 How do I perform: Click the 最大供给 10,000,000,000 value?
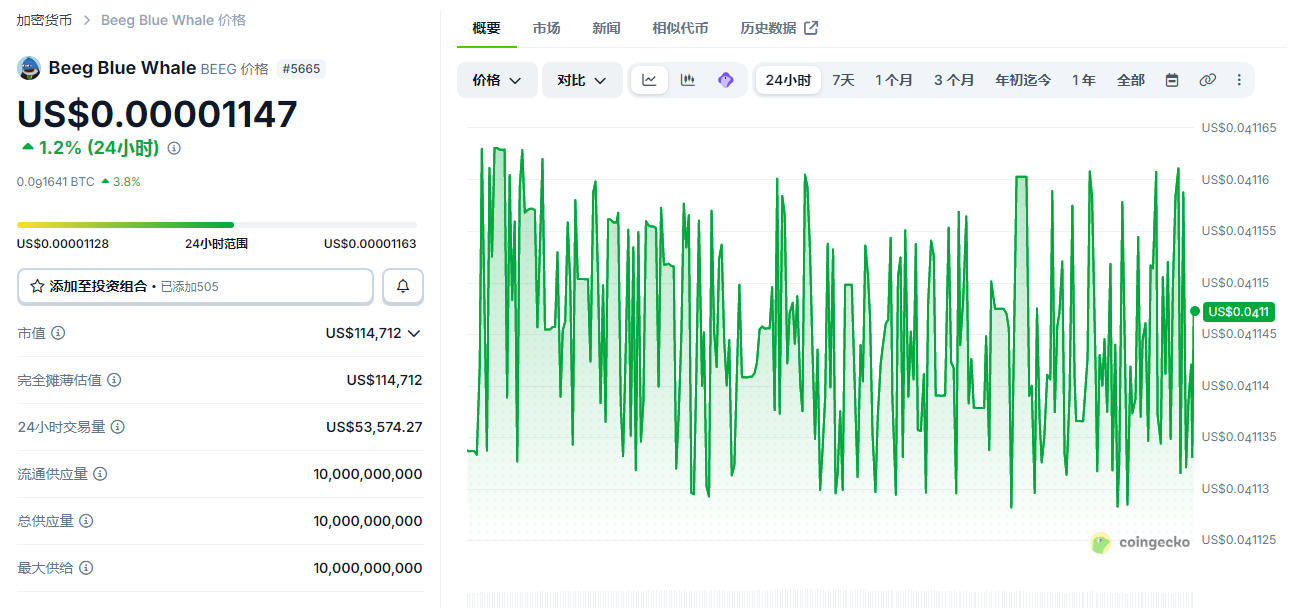coord(368,568)
